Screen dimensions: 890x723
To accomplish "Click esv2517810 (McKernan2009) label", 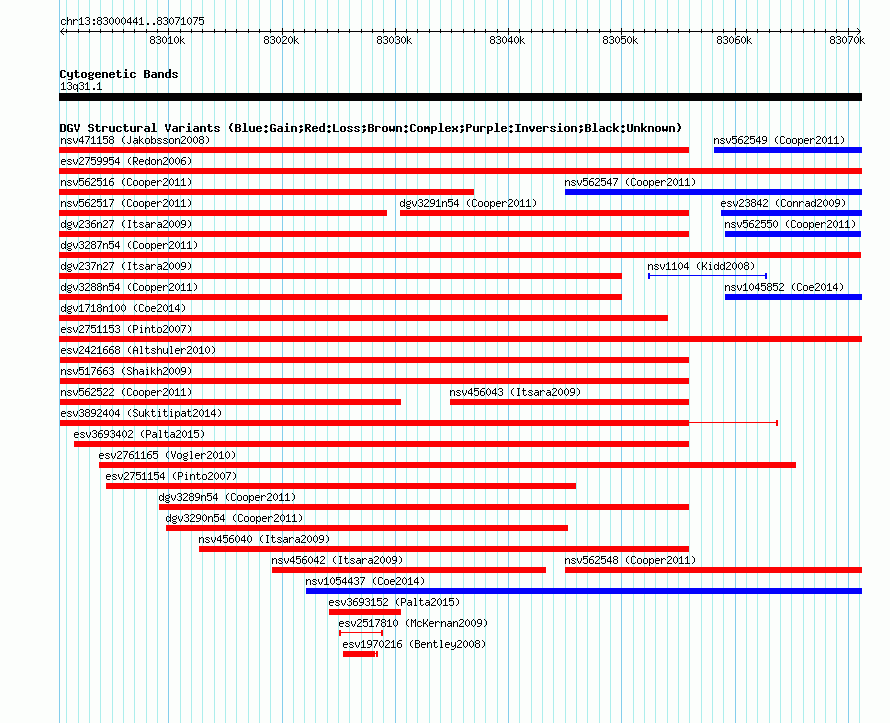I will coord(413,623).
